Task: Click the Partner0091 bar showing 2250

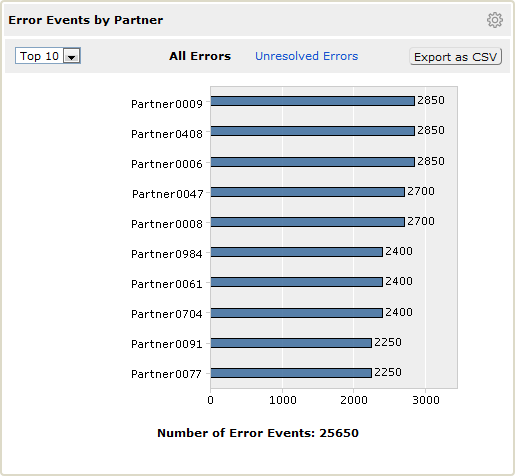Action: (x=291, y=343)
